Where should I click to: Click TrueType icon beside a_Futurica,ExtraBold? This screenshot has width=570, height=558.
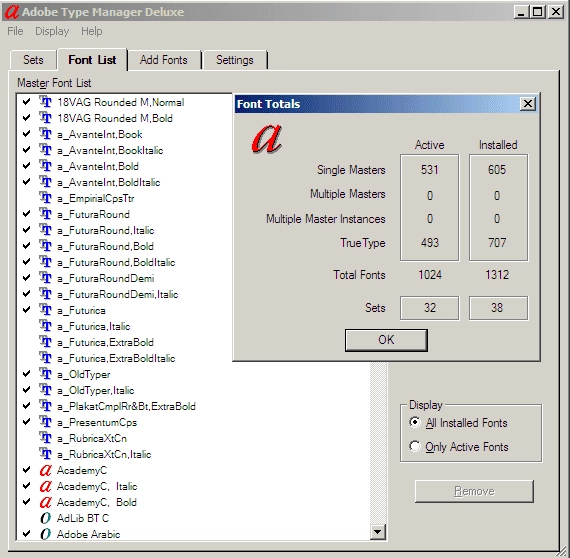pyautogui.click(x=45, y=342)
